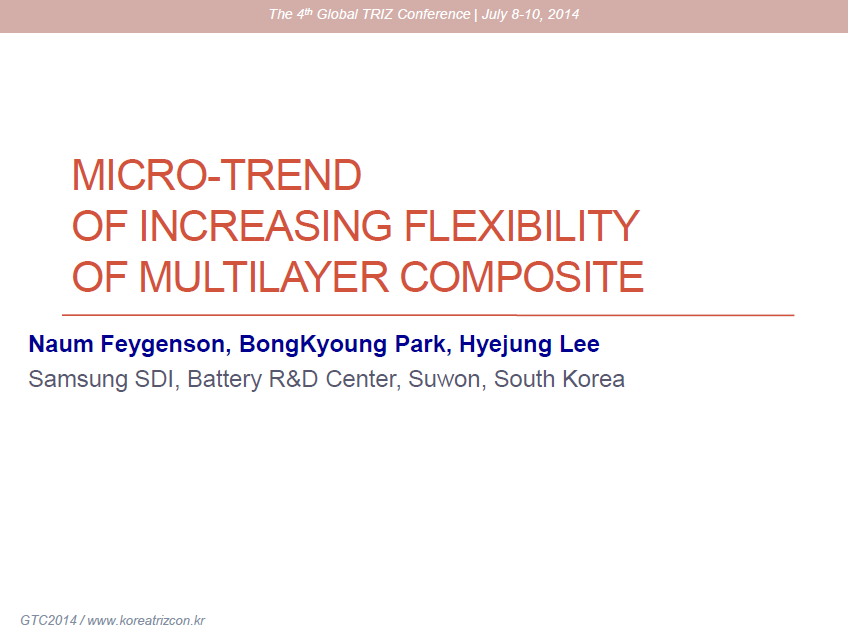This screenshot has height=635, width=848.
Task: Click the Battery R&D Center text
Action: (x=295, y=380)
